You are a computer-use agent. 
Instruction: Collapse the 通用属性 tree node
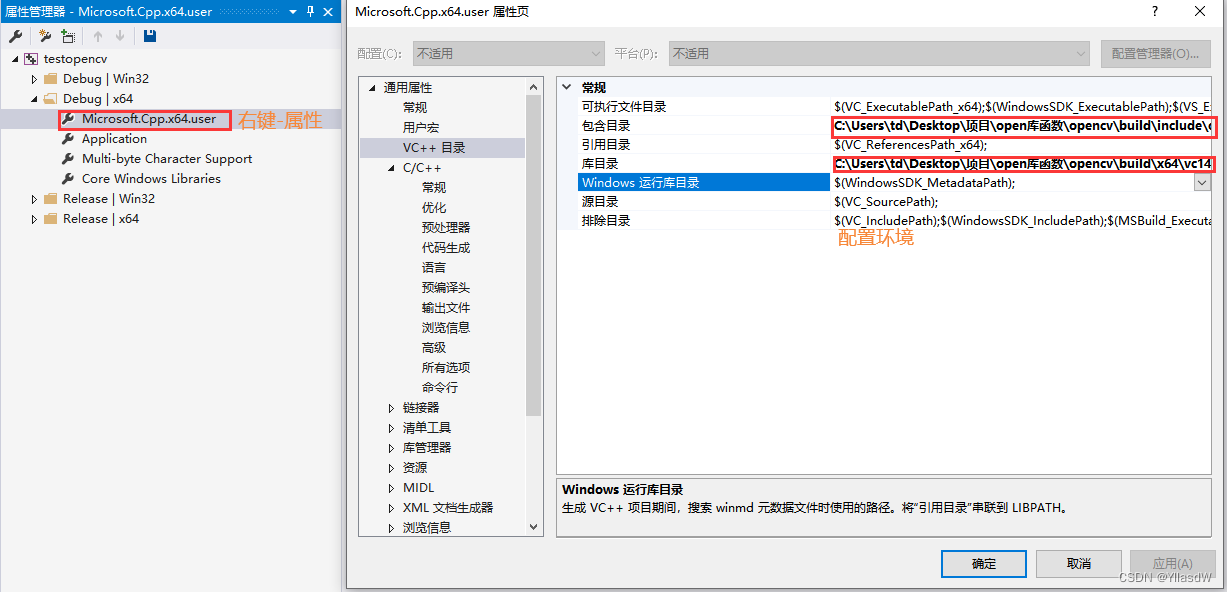coord(372,88)
